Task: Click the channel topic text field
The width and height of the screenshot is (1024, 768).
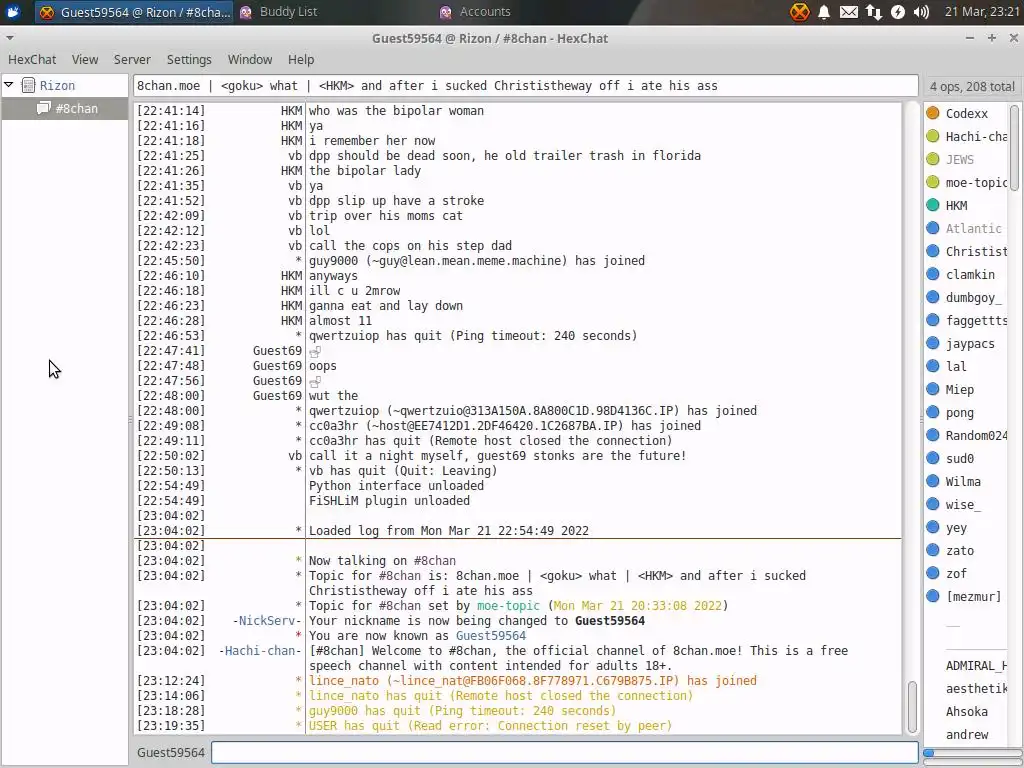Action: (x=526, y=86)
